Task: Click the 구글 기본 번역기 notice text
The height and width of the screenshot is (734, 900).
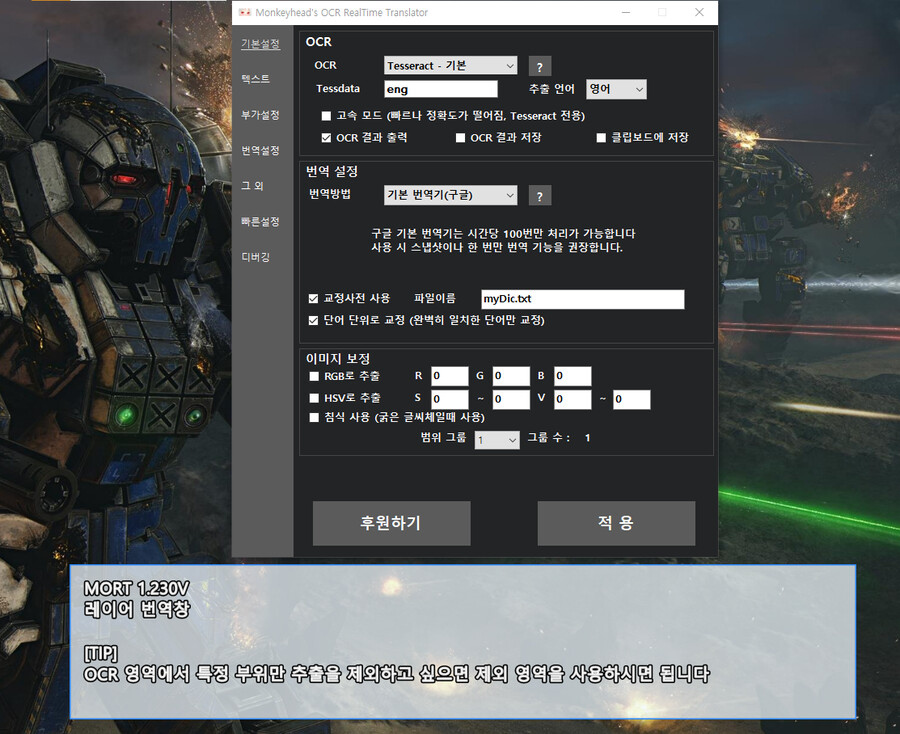Action: point(503,240)
